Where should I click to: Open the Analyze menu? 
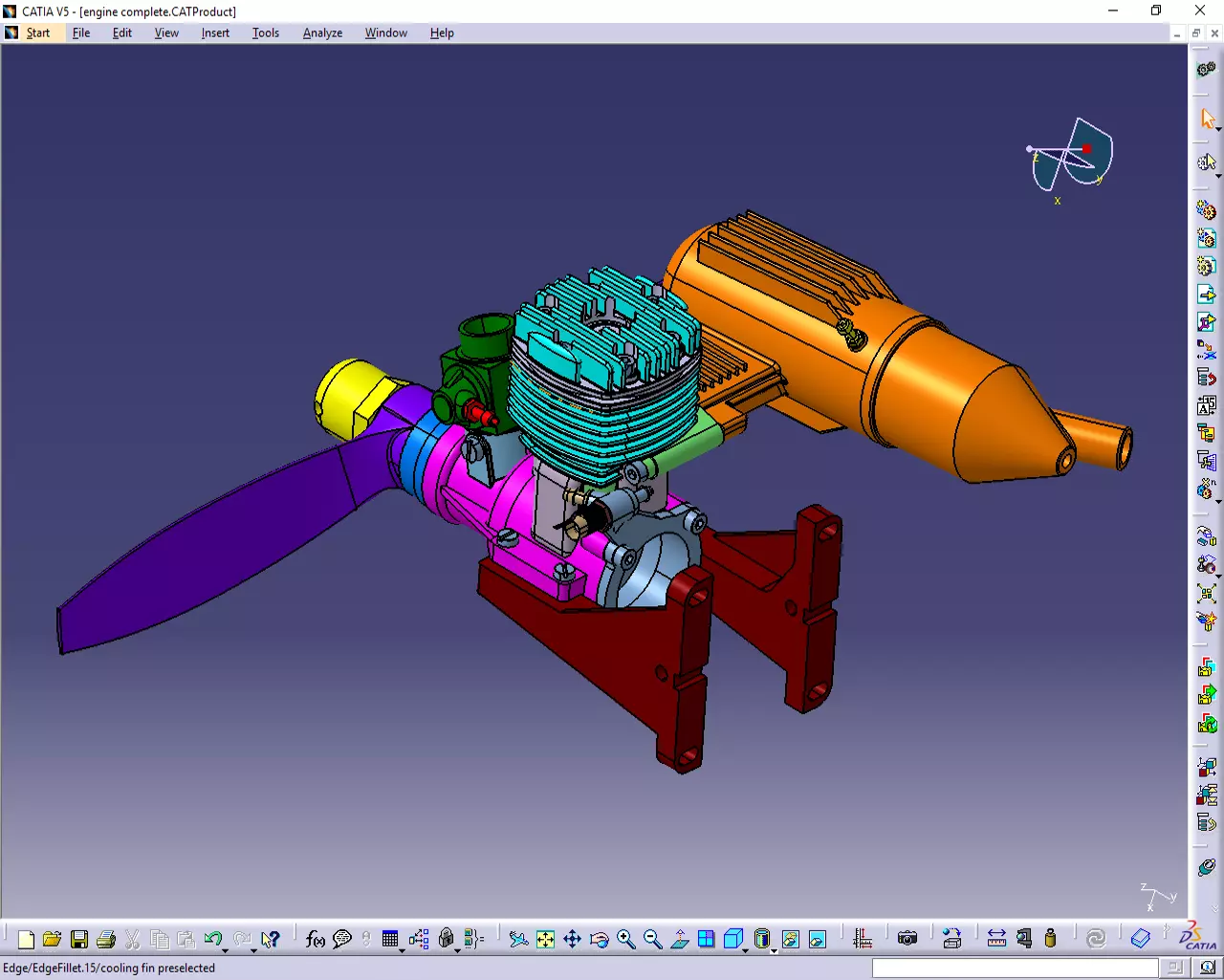322,33
